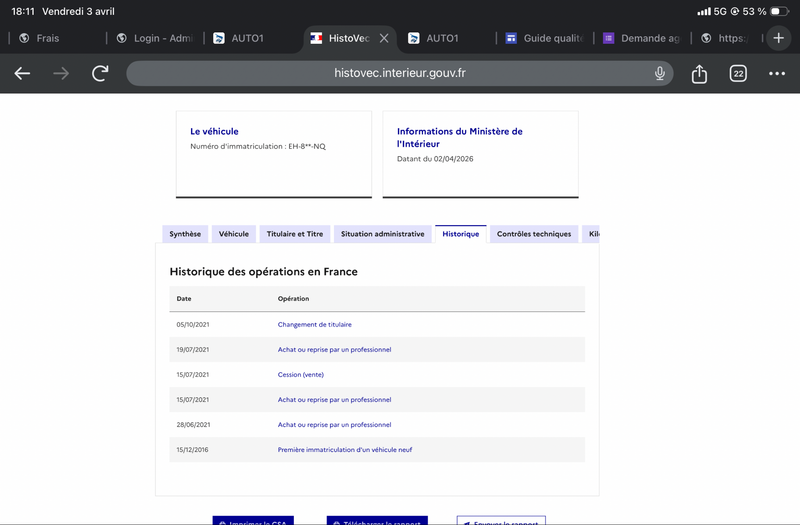Image resolution: width=800 pixels, height=525 pixels.
Task: Switch to the Frais browser tab
Action: [x=47, y=38]
